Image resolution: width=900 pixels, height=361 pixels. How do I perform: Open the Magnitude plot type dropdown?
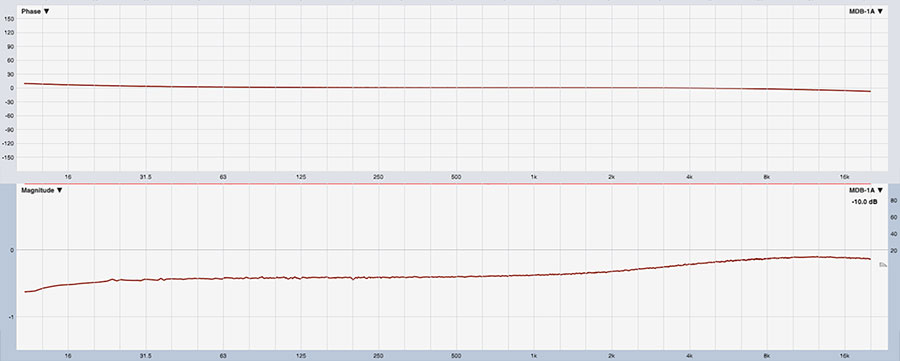pyautogui.click(x=41, y=190)
